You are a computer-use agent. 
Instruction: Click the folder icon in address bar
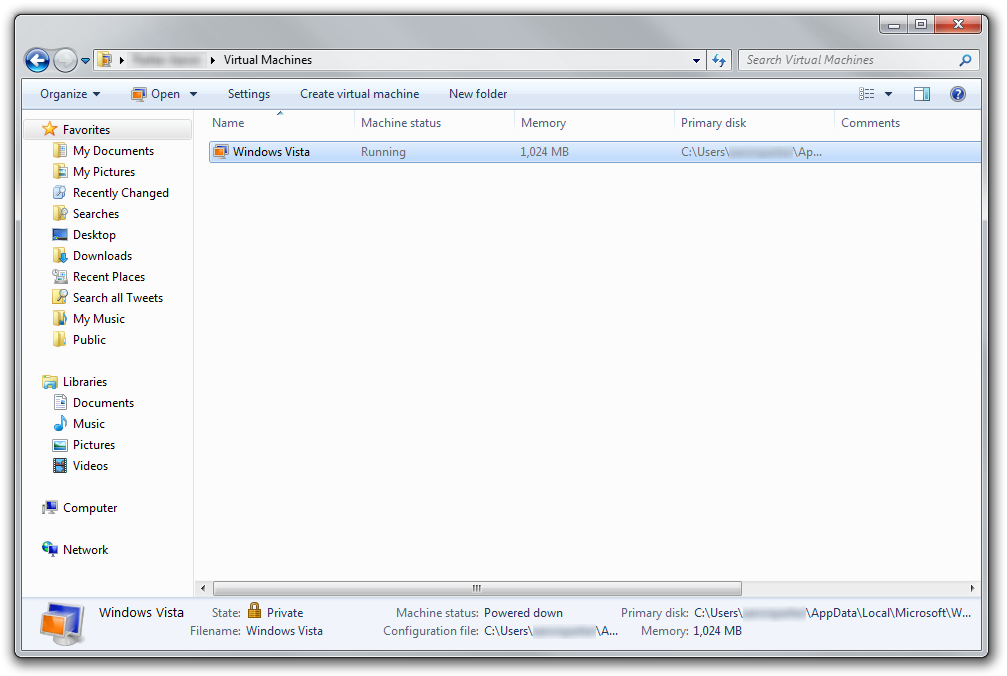click(x=105, y=60)
